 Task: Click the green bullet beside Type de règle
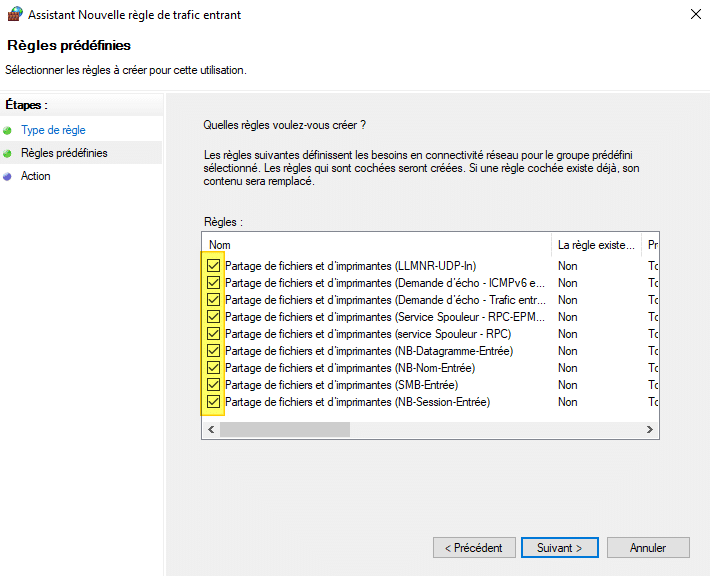point(8,130)
